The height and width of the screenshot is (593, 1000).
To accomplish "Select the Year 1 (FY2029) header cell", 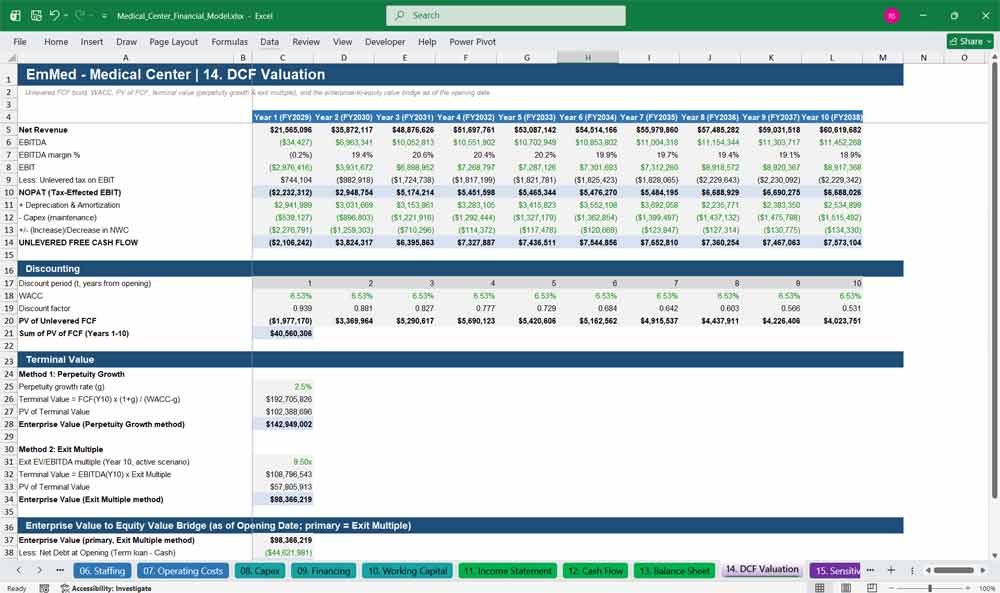I will (x=283, y=117).
